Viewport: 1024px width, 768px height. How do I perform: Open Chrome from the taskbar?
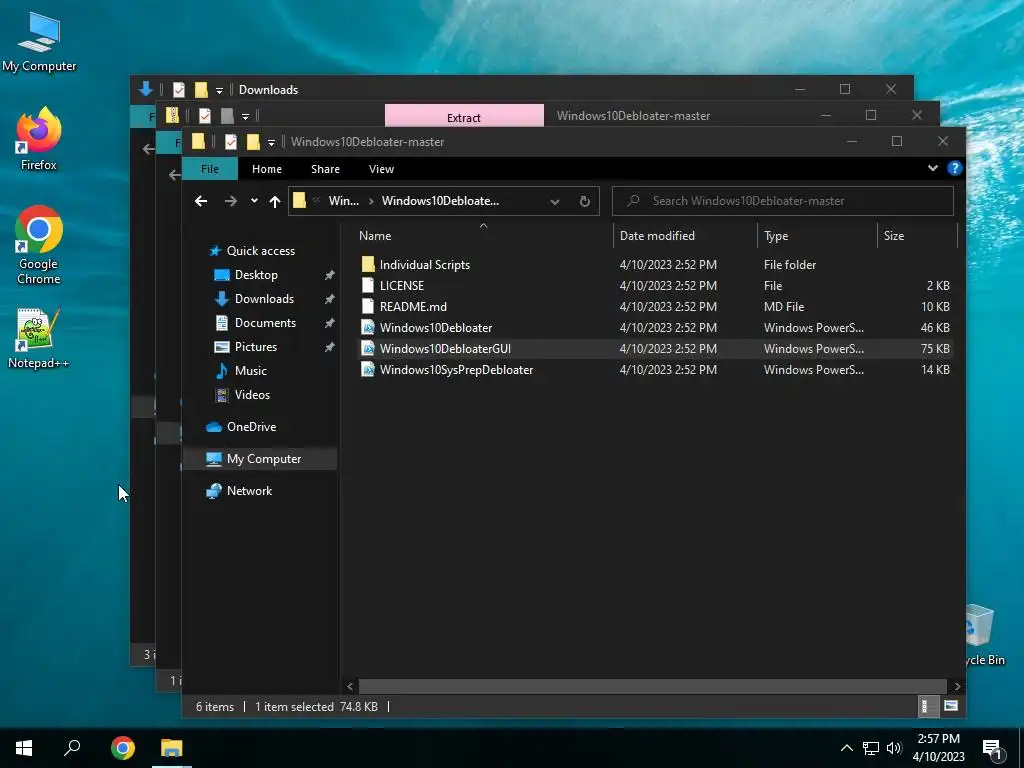click(123, 748)
